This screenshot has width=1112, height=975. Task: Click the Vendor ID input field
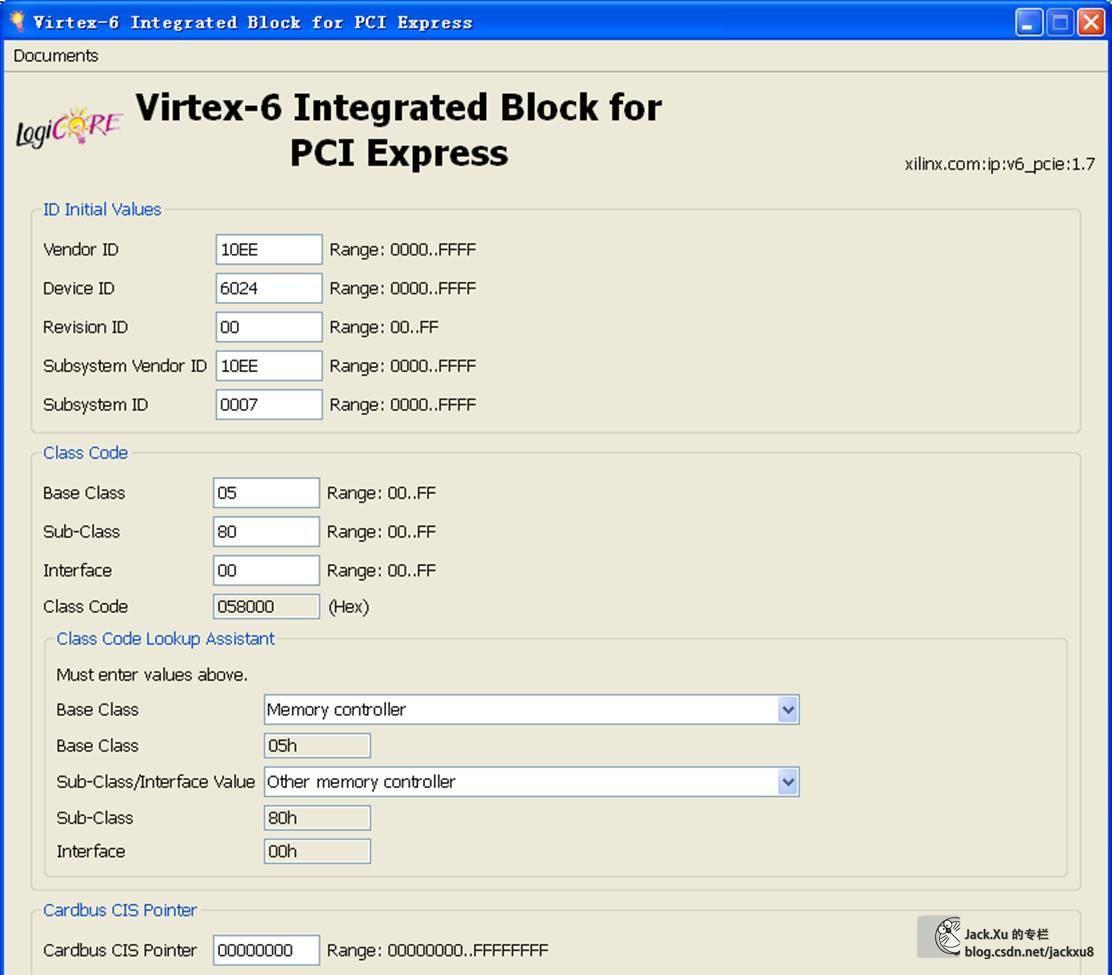click(269, 250)
